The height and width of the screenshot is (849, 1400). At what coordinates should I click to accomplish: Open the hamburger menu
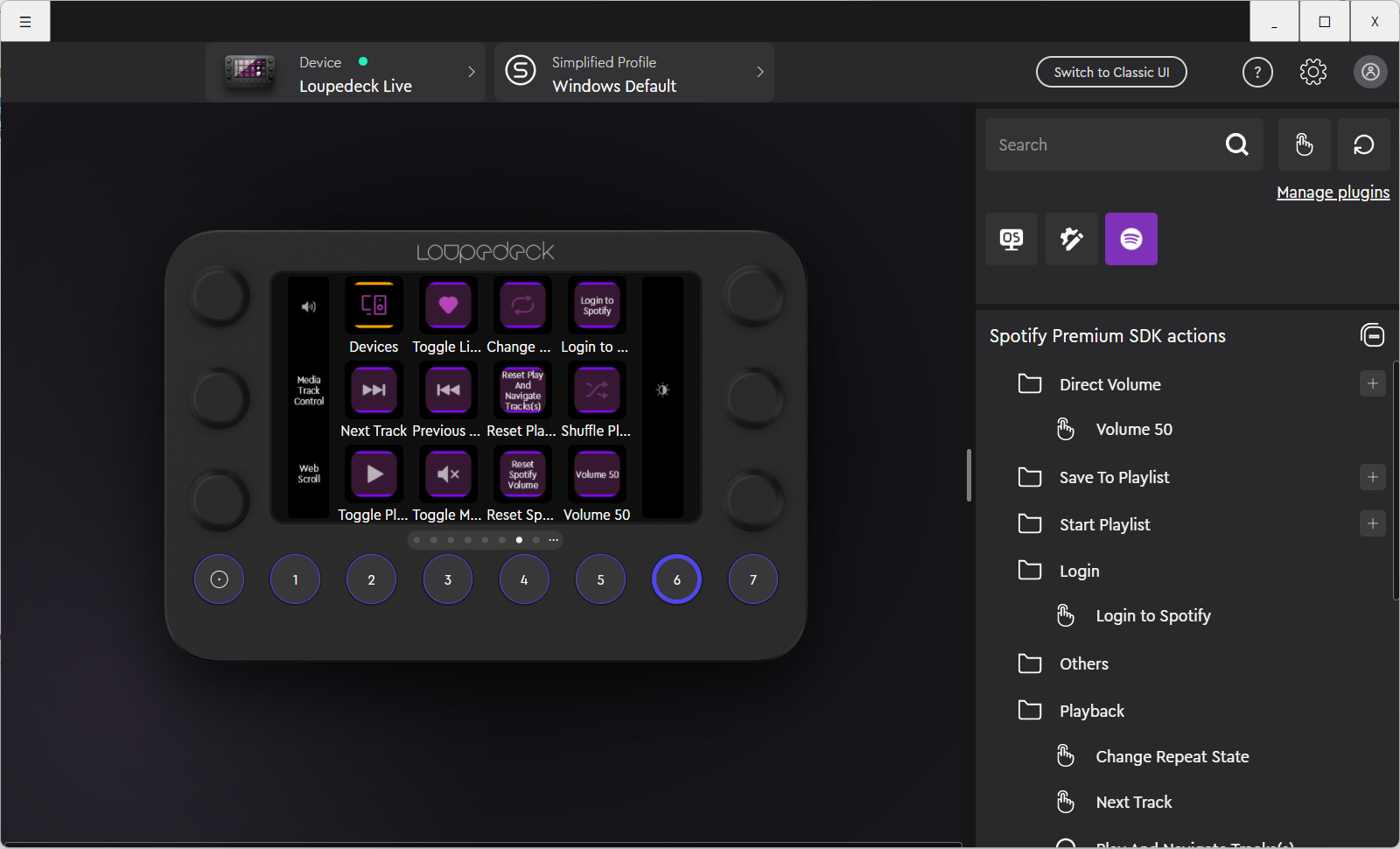point(25,22)
